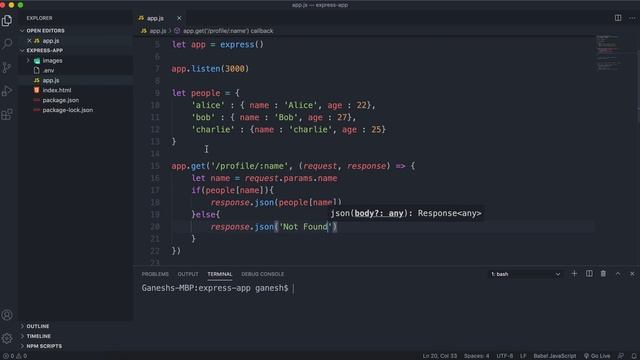This screenshot has width=640, height=360.
Task: Open the Source Control view
Action: (7, 67)
